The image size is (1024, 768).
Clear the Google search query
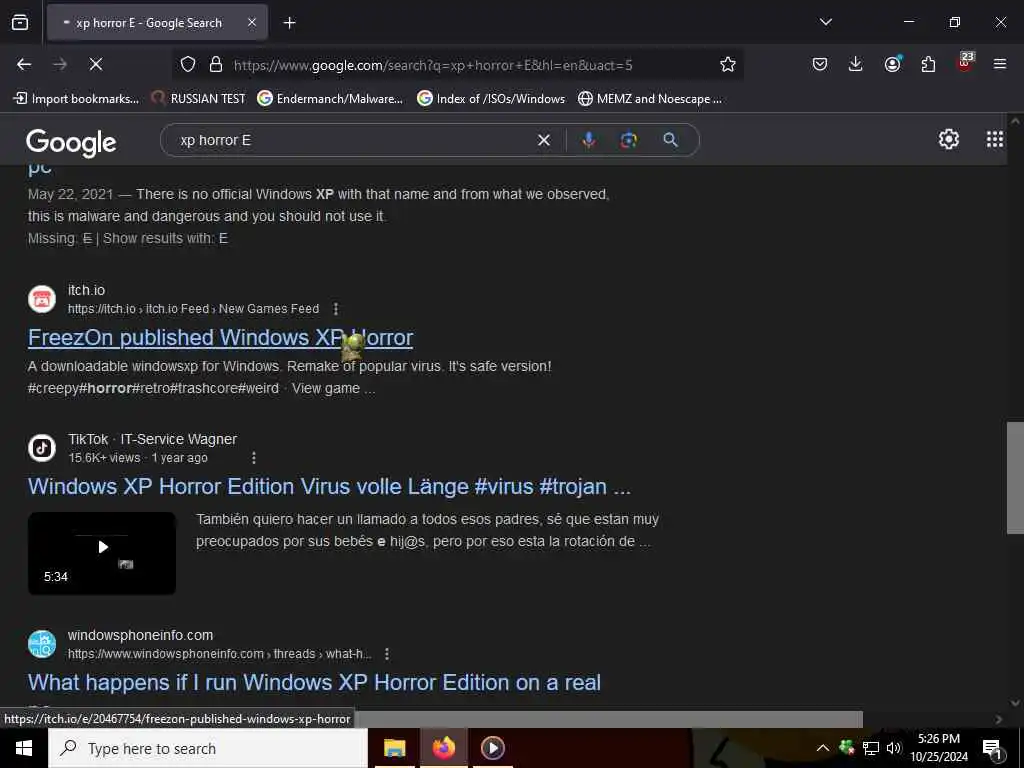543,140
